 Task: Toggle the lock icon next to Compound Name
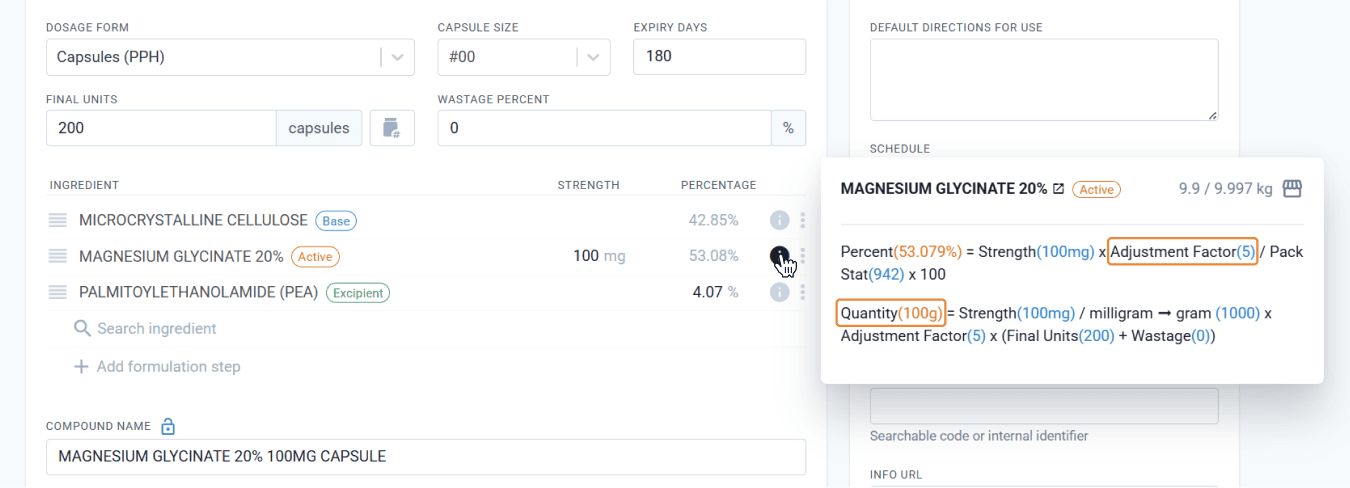pos(168,427)
